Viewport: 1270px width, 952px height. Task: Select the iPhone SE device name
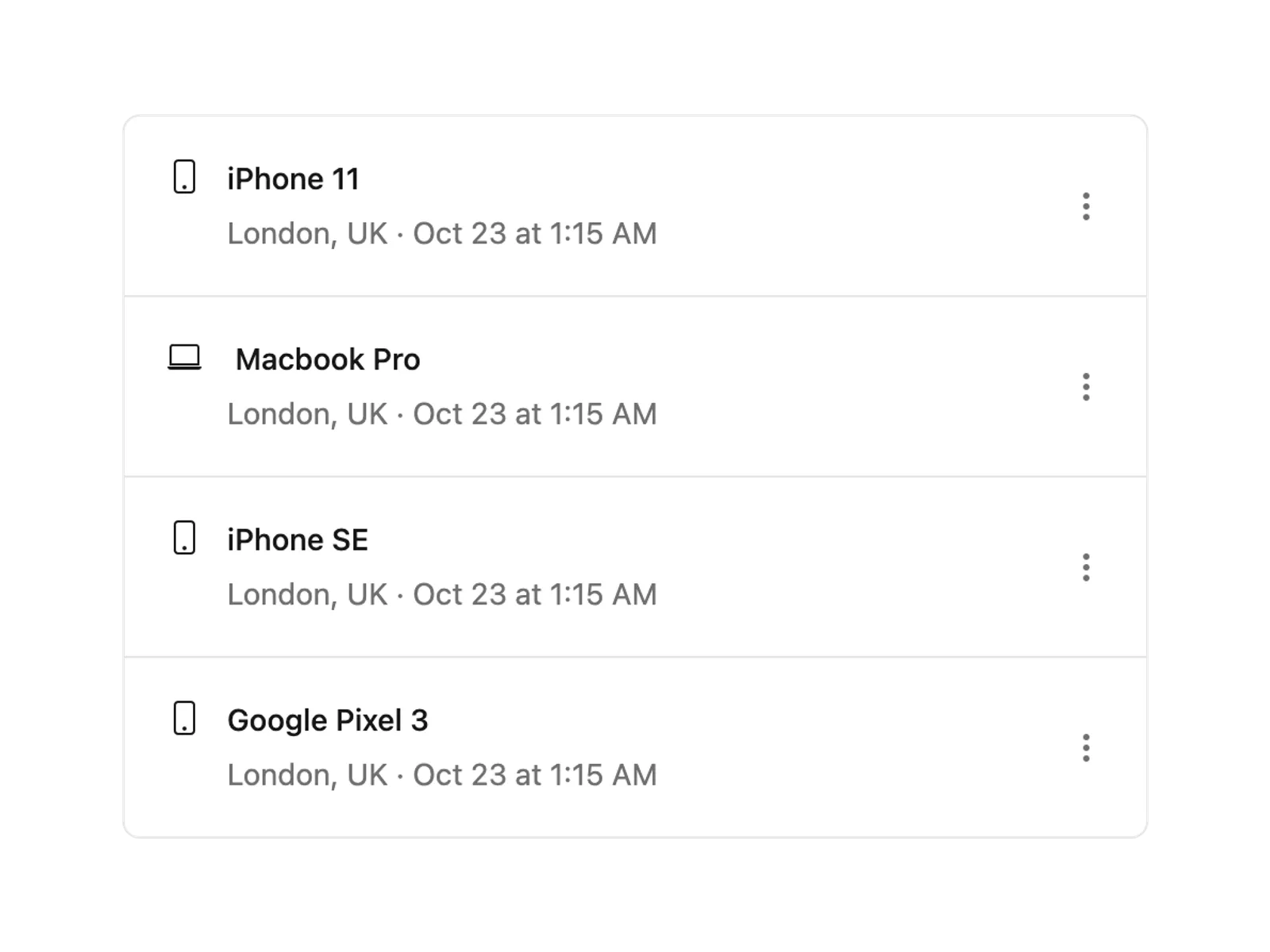click(x=298, y=540)
